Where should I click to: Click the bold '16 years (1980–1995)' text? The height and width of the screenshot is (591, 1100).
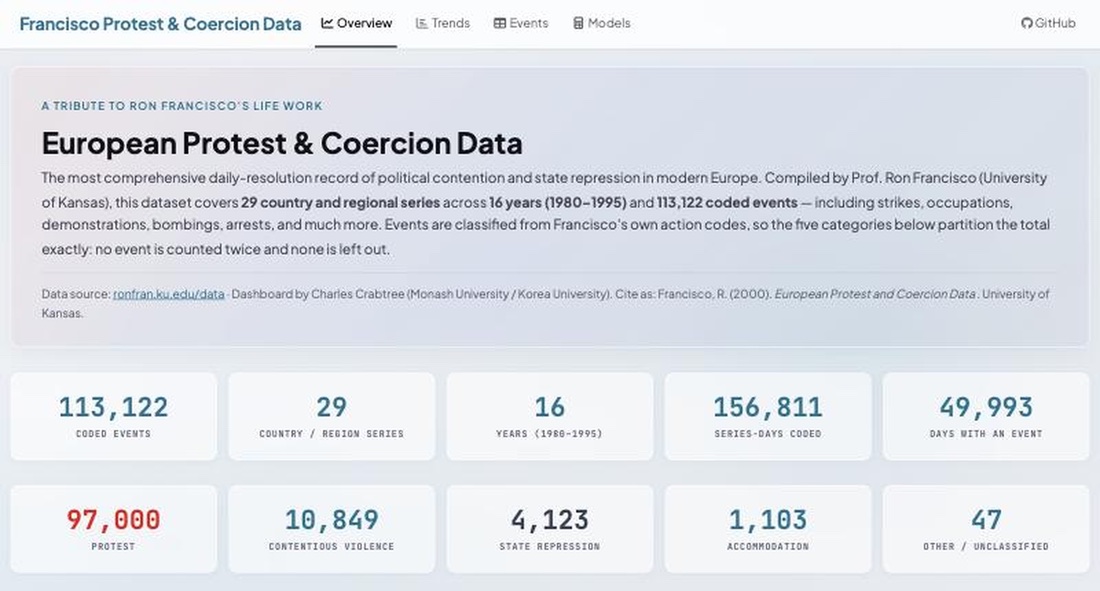(x=558, y=203)
